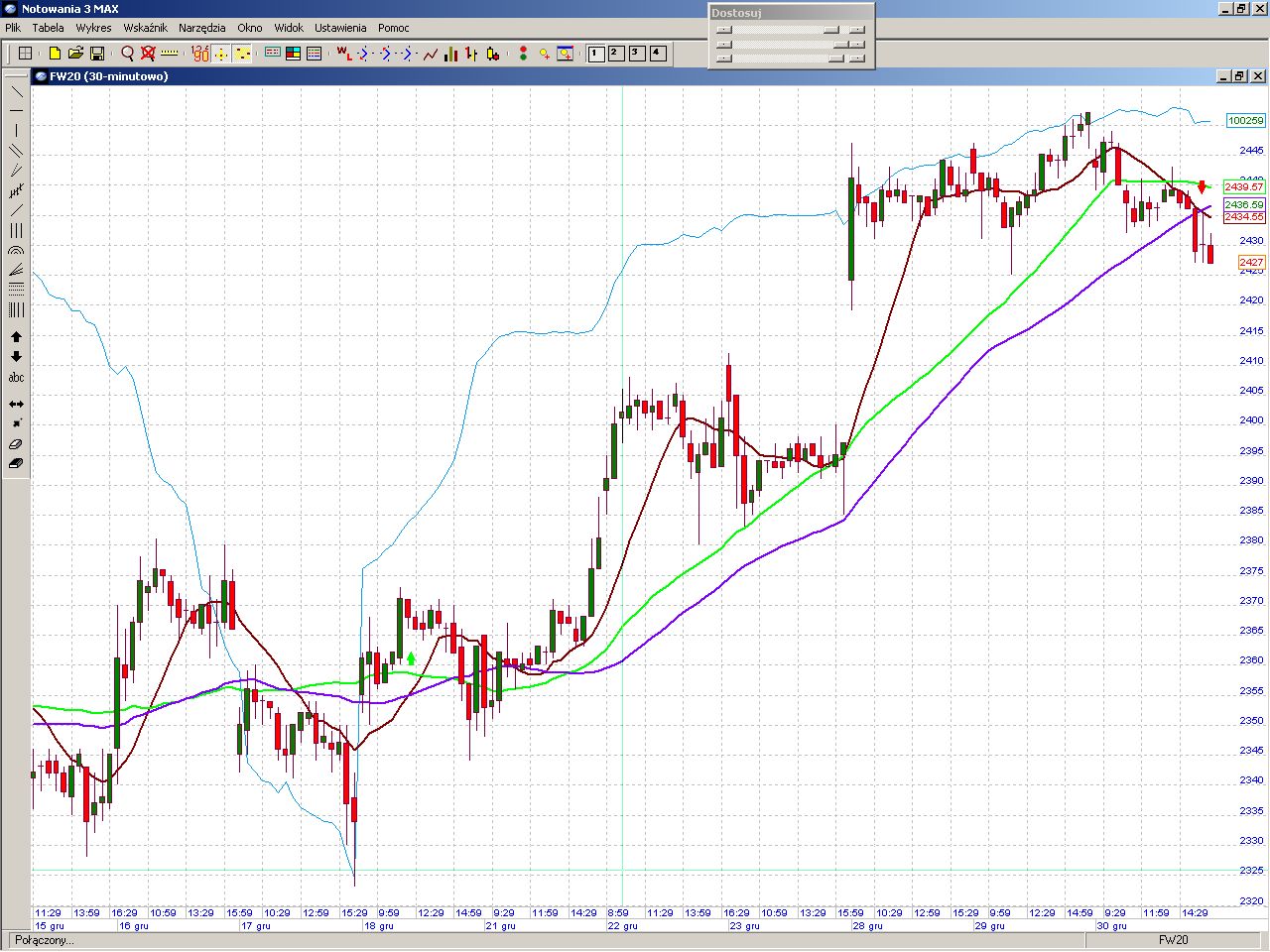Click the top slider thumb in Dostosuj panel
1270x952 pixels.
click(831, 30)
